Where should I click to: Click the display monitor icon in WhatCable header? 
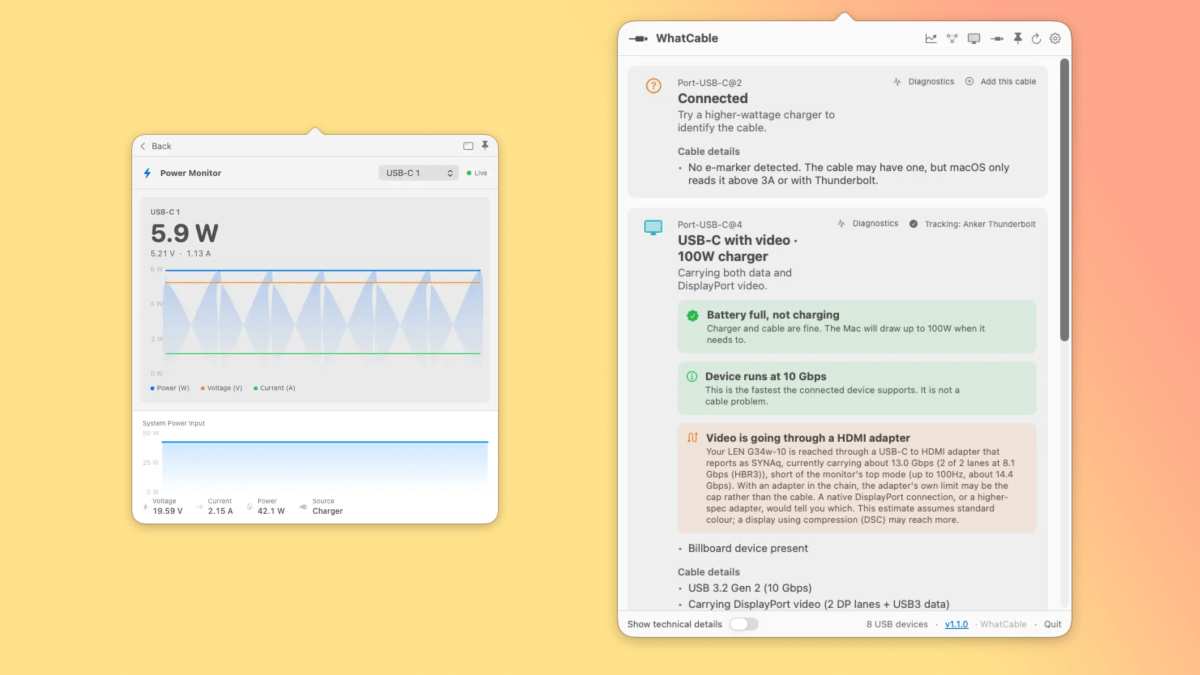(x=974, y=39)
